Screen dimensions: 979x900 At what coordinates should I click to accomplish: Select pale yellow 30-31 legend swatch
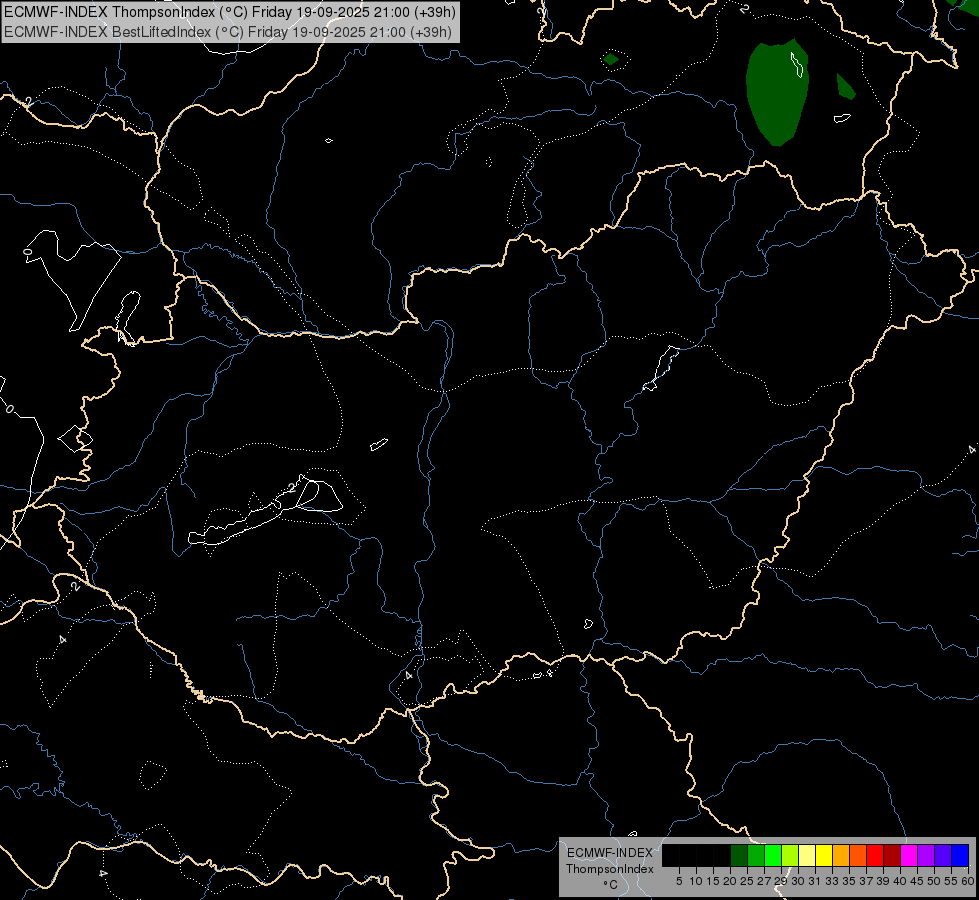pyautogui.click(x=807, y=855)
